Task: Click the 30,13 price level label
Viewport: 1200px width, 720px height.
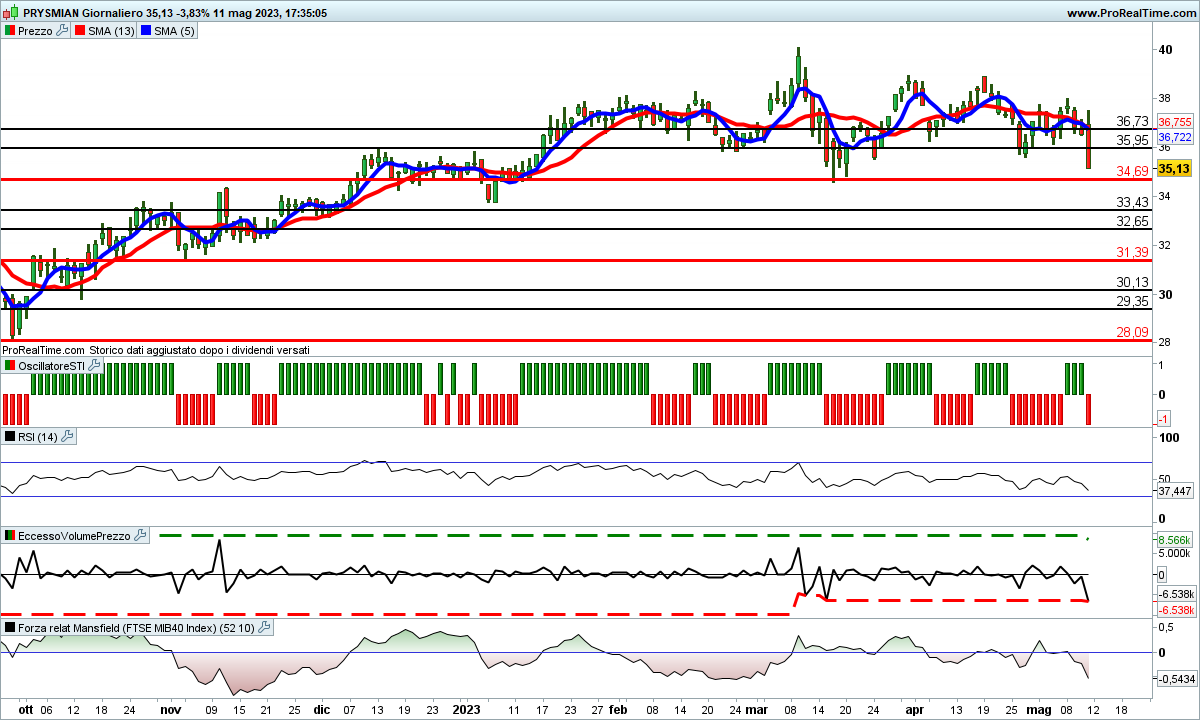Action: pyautogui.click(x=1132, y=283)
